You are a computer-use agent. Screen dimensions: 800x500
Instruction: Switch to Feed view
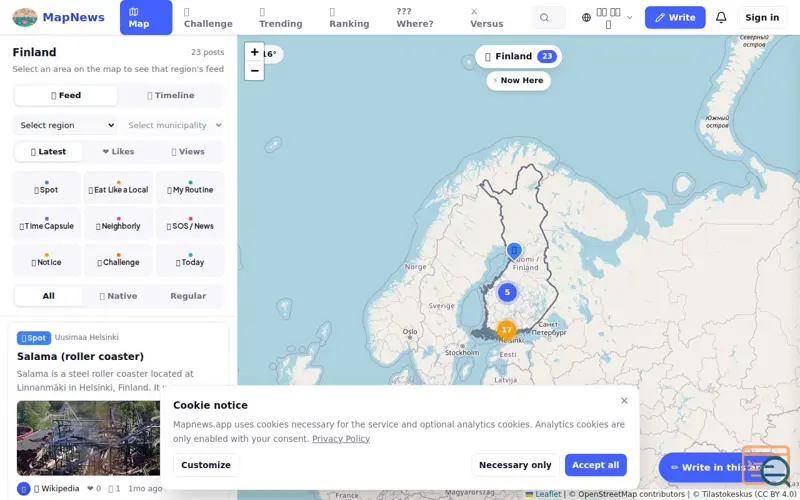point(66,95)
